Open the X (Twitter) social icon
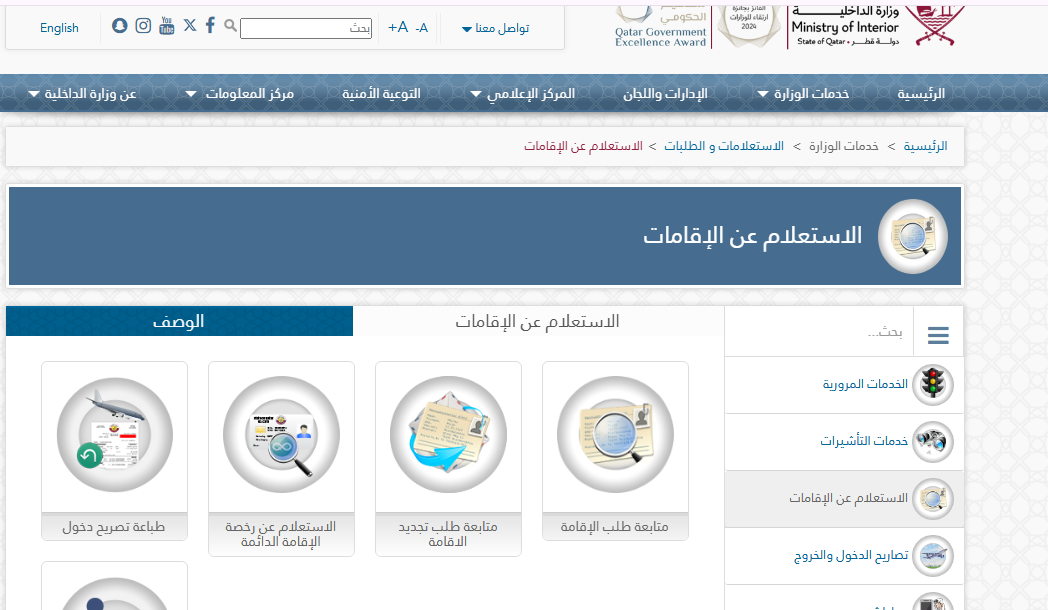 click(x=190, y=25)
